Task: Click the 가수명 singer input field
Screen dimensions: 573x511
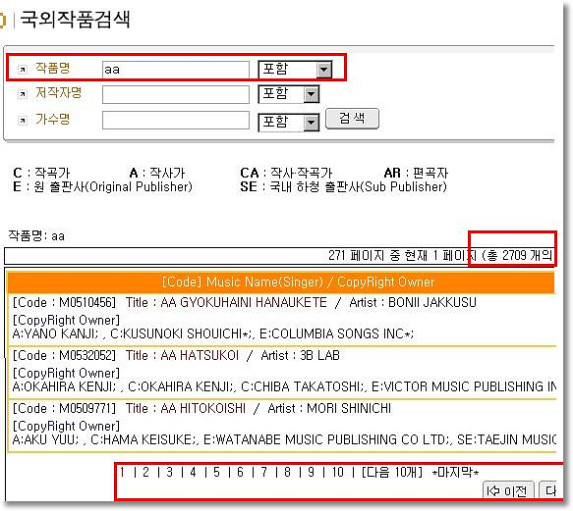Action: [175, 121]
